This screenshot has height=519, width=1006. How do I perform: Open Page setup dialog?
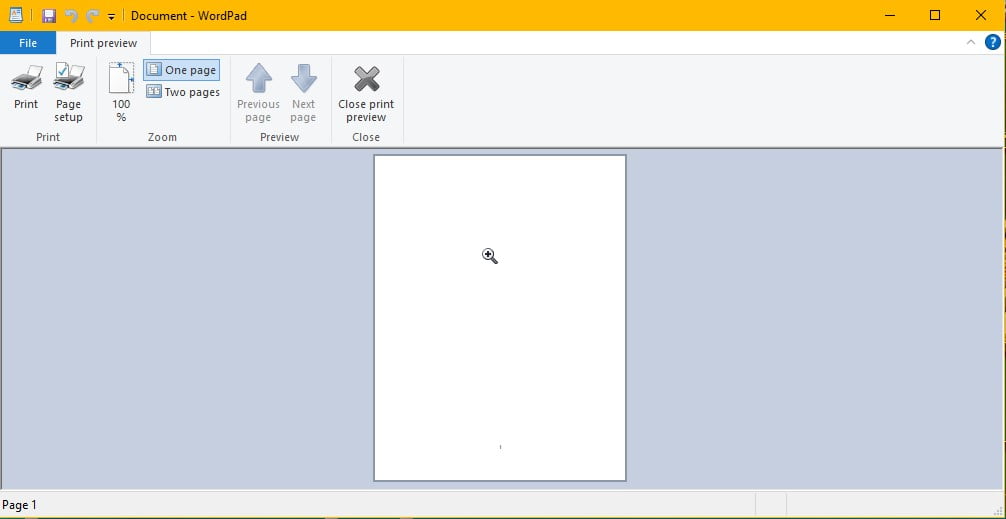[68, 93]
